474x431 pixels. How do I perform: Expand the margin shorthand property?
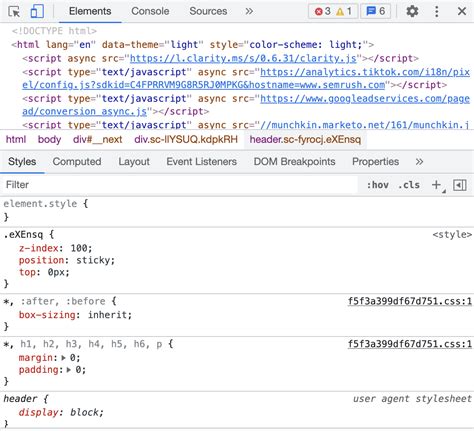pos(64,358)
